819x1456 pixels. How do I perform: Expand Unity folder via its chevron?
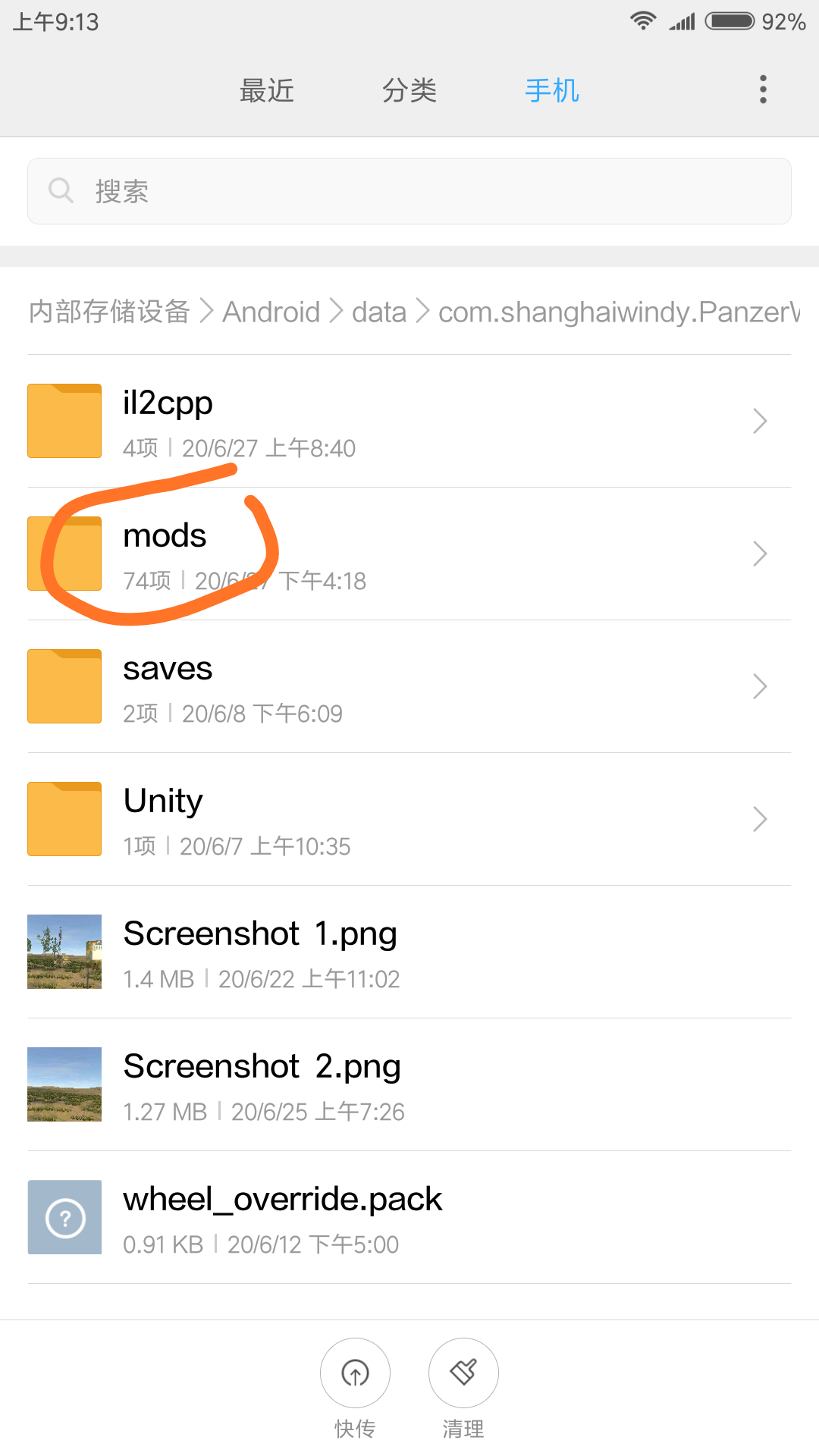click(x=760, y=819)
